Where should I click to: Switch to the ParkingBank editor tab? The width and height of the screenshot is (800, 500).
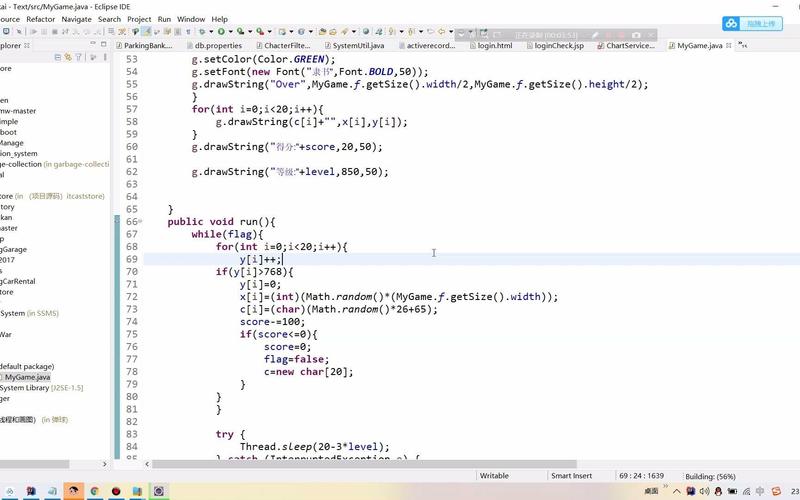[x=144, y=45]
